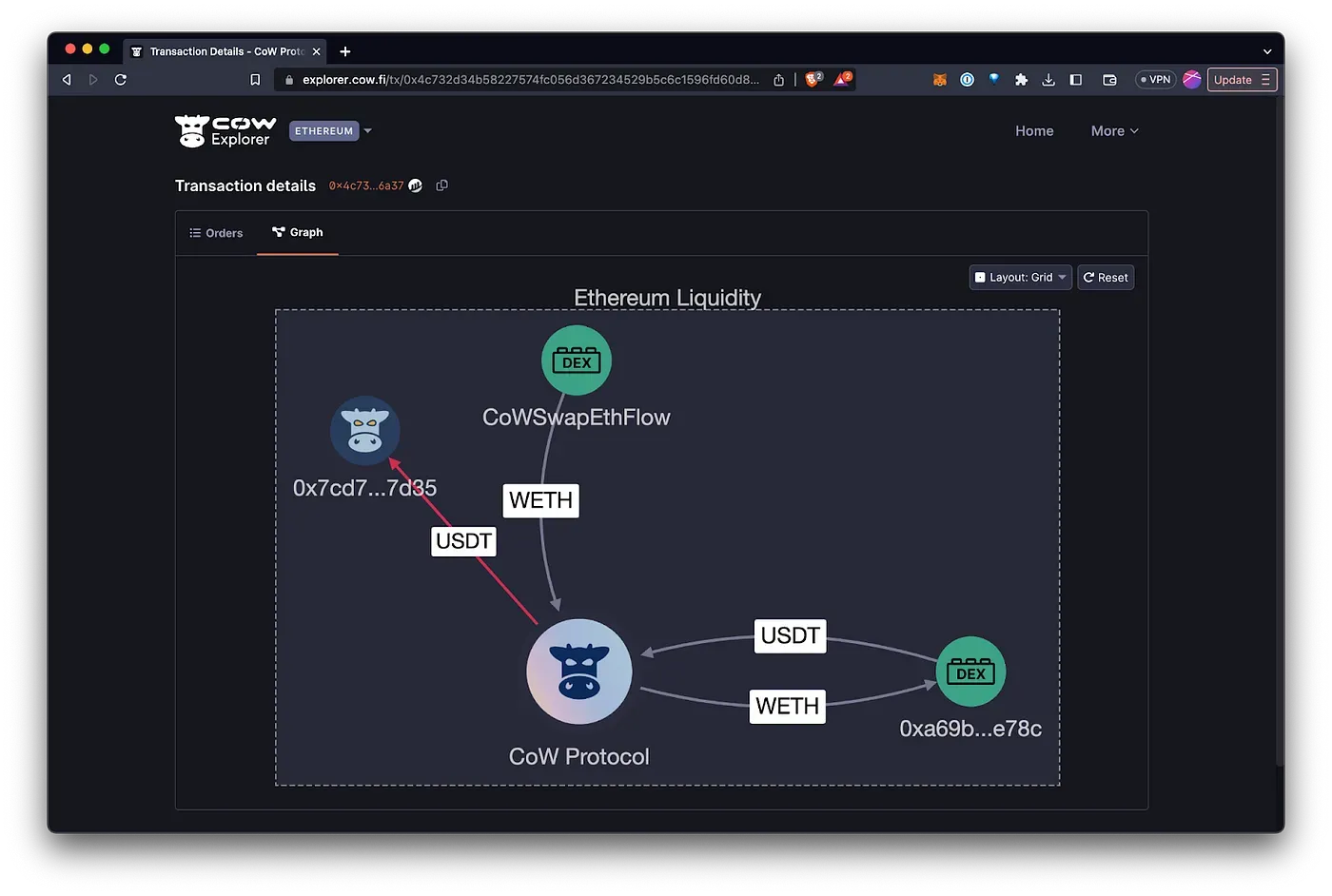Click the Ethereum Liquidity group title
The width and height of the screenshot is (1332, 896).
(x=668, y=298)
